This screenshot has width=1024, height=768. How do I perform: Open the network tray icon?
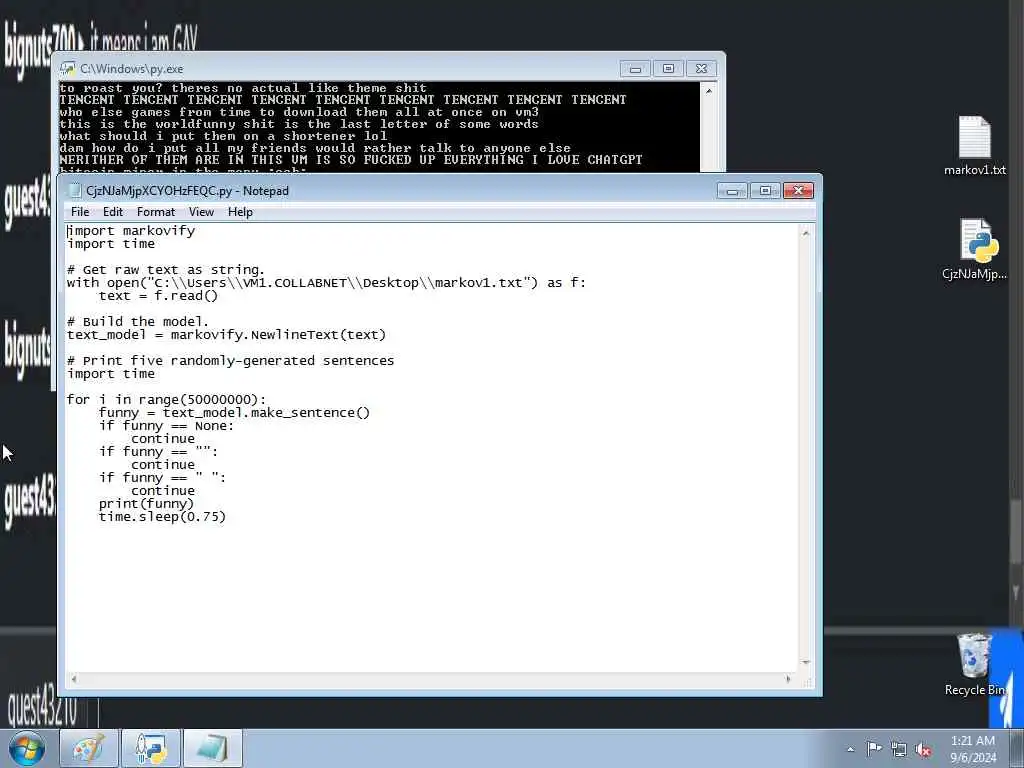(899, 749)
